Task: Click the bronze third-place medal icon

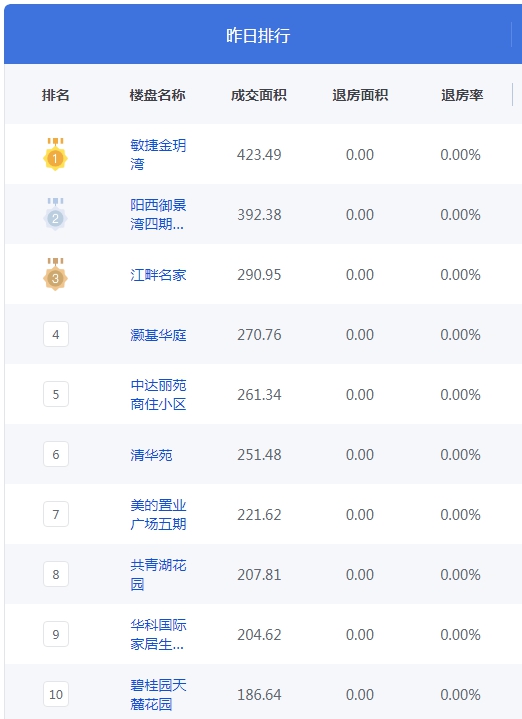Action: point(56,274)
